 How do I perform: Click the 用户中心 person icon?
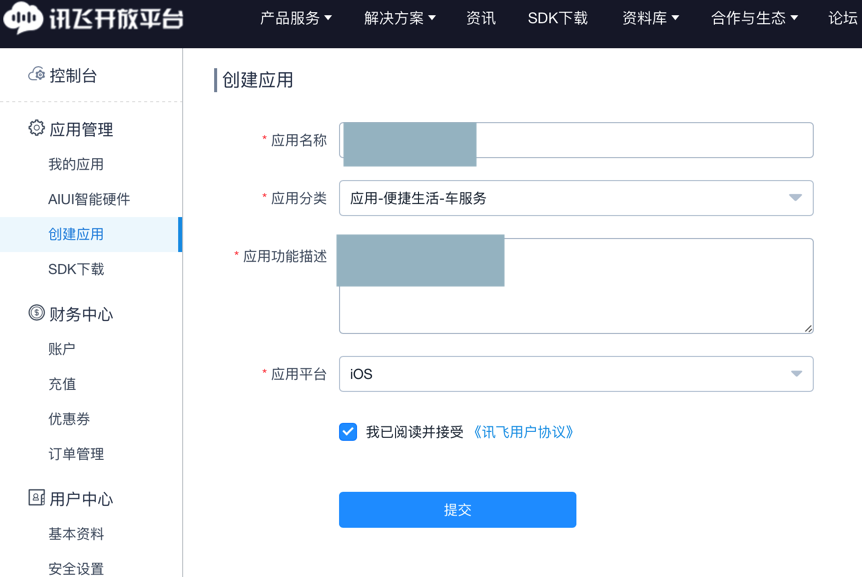tap(36, 498)
